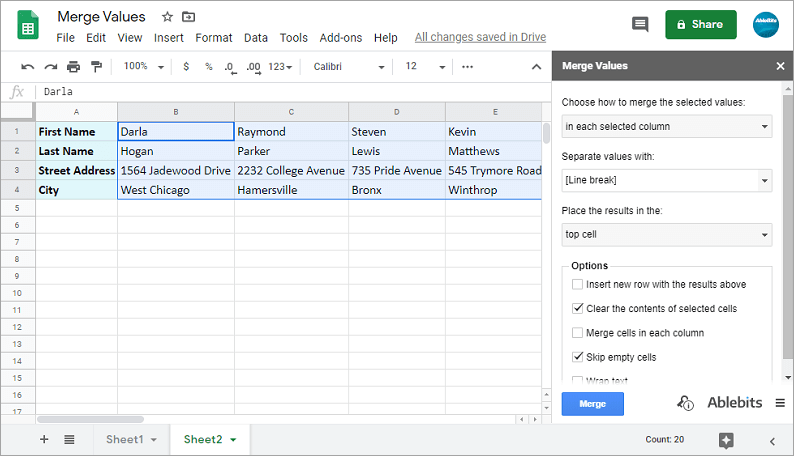The height and width of the screenshot is (456, 794).
Task: Open Ablebits info and support icon
Action: pyautogui.click(x=685, y=403)
